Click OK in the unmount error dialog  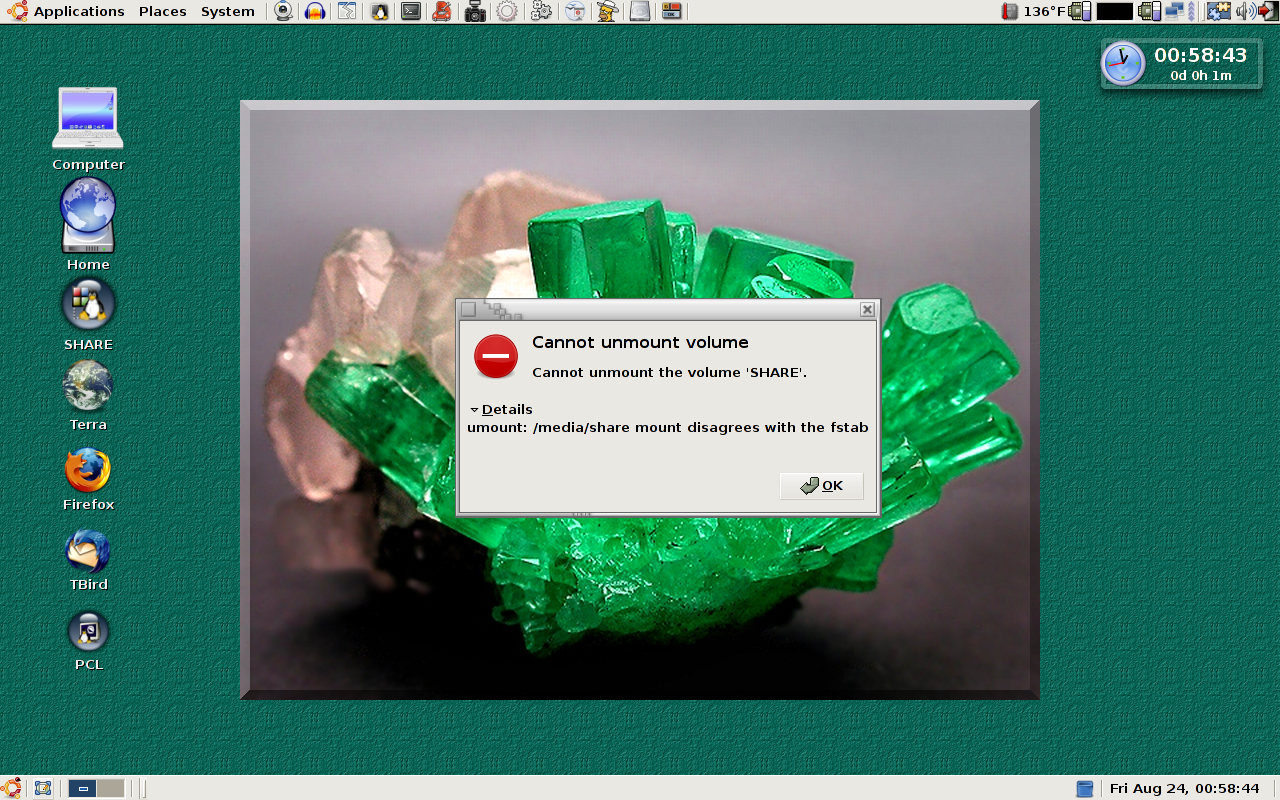click(x=821, y=486)
